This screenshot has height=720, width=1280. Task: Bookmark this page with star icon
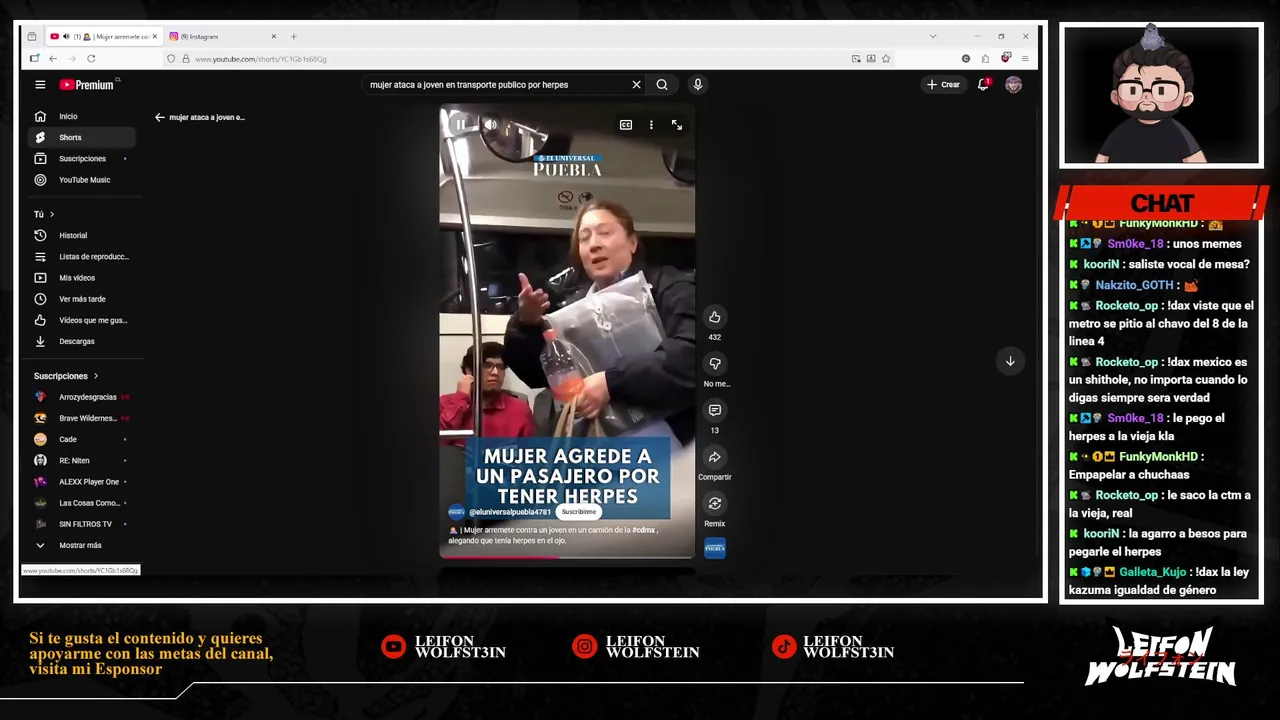coord(886,59)
